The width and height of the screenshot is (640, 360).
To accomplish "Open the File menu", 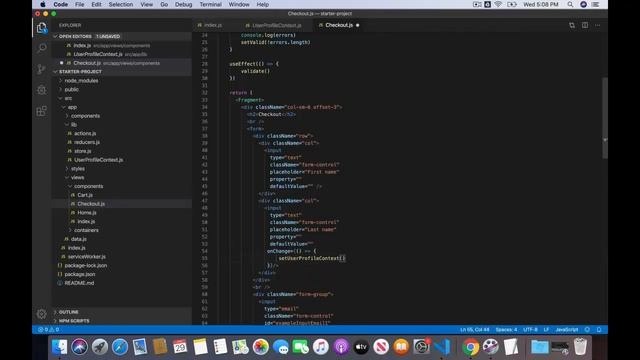I will pos(80,4).
